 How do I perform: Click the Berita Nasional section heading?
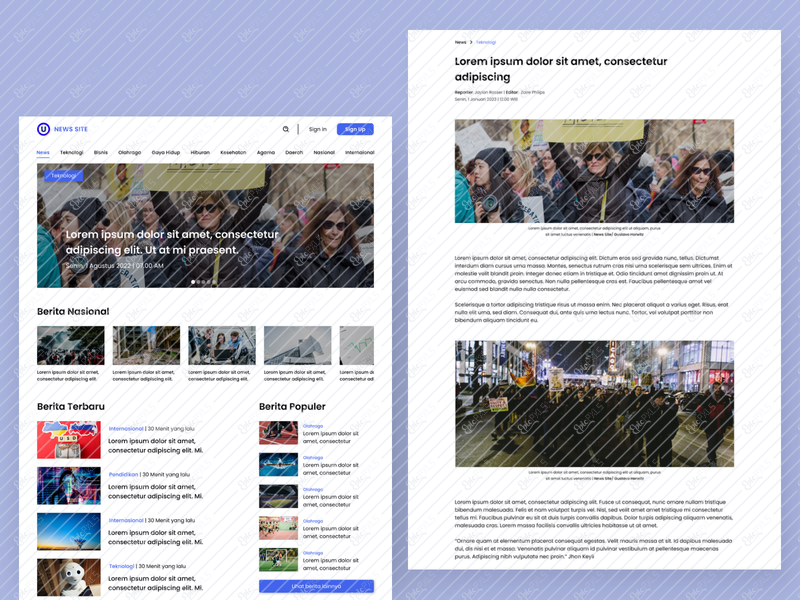(73, 311)
